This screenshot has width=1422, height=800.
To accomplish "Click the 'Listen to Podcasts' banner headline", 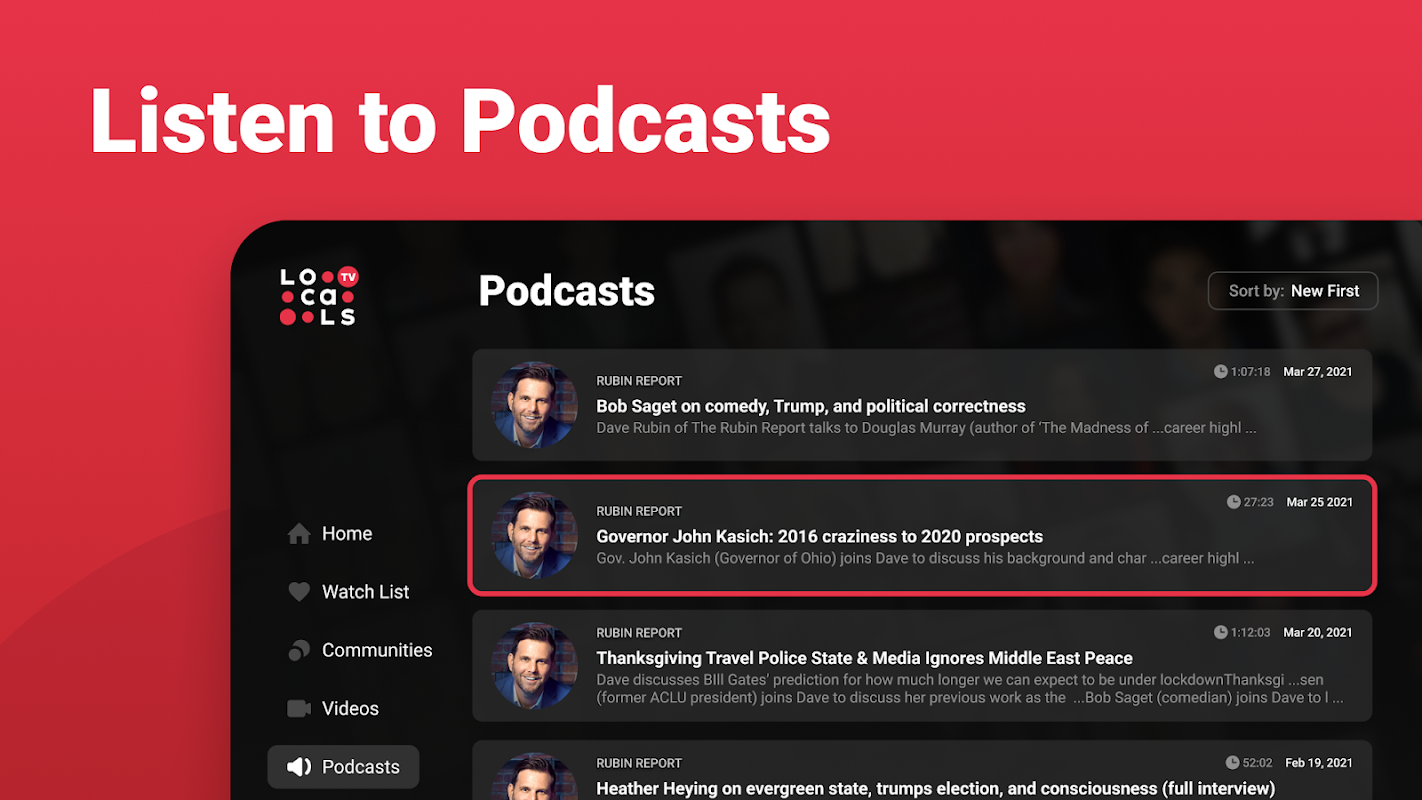I will pyautogui.click(x=460, y=120).
